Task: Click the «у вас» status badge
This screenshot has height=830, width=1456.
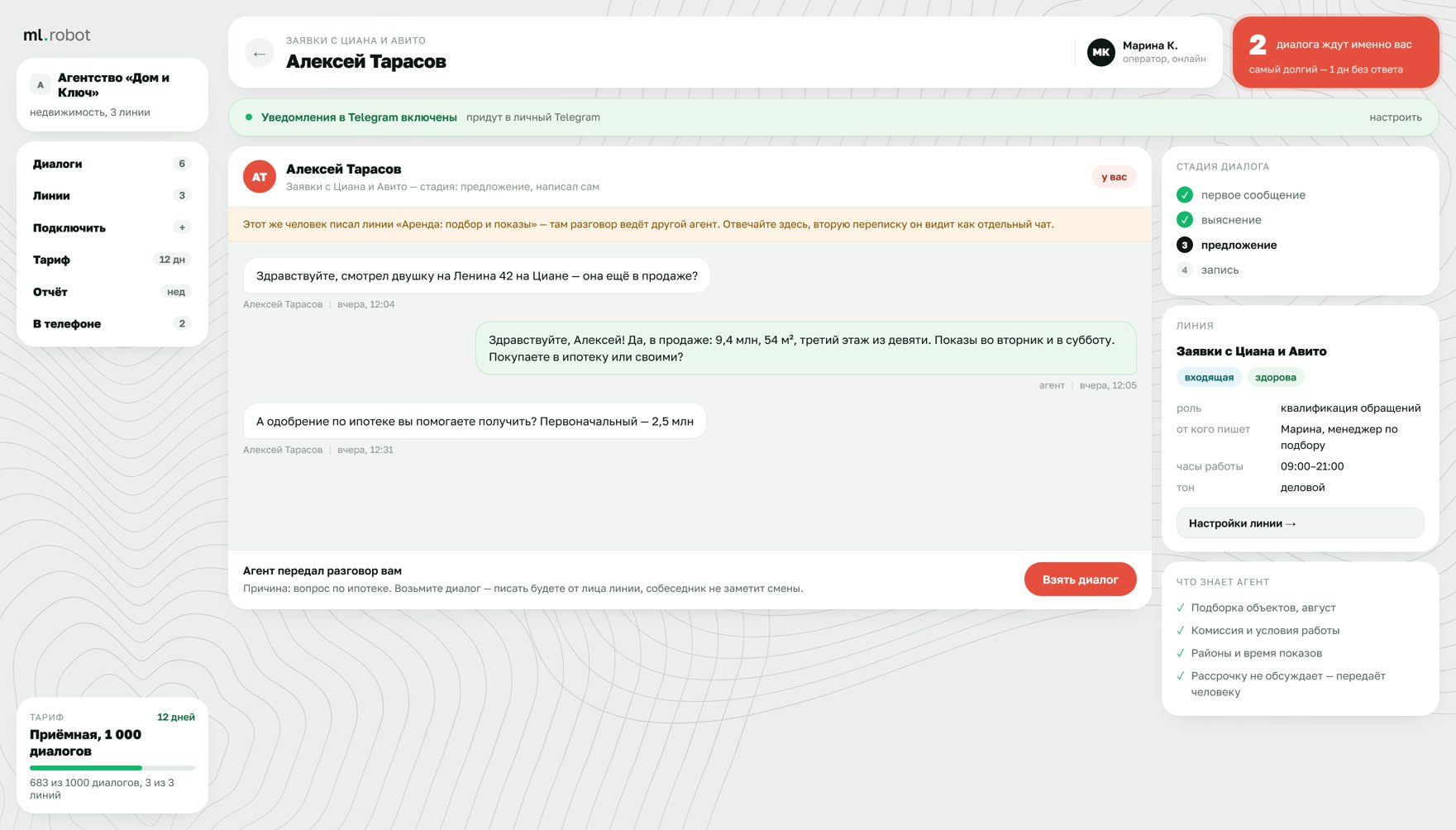Action: pos(1114,177)
